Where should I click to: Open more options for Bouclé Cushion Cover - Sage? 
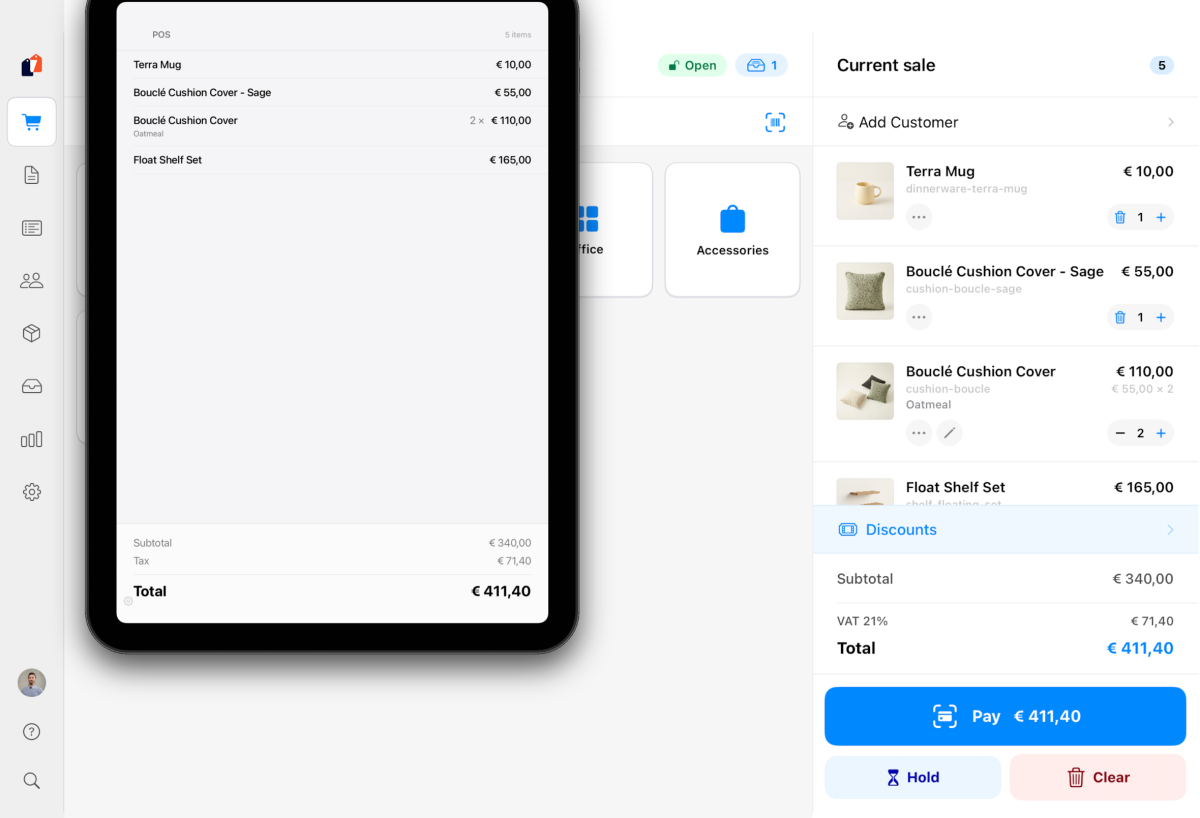pos(919,317)
